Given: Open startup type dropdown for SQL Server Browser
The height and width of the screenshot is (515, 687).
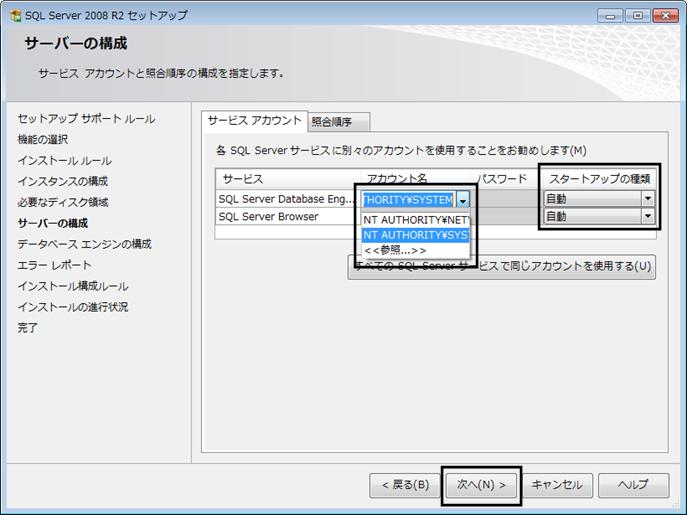Looking at the screenshot, I should point(648,216).
